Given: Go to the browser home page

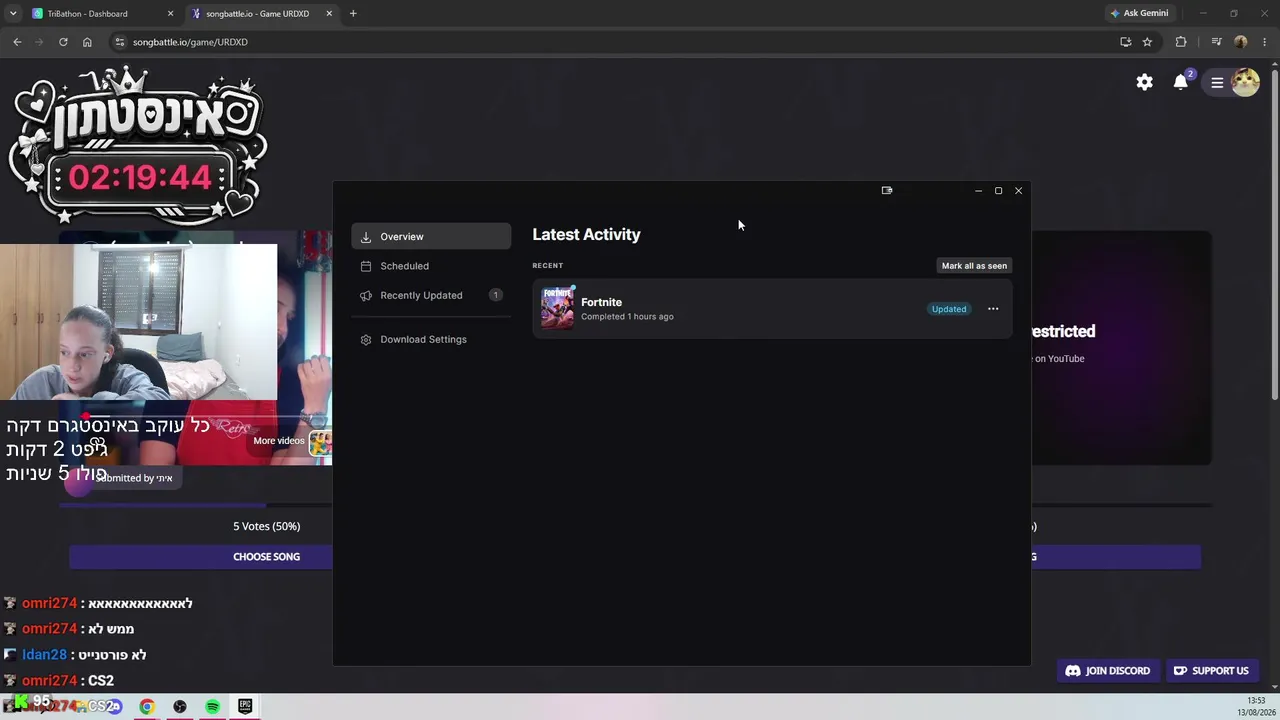Looking at the screenshot, I should click(x=87, y=42).
